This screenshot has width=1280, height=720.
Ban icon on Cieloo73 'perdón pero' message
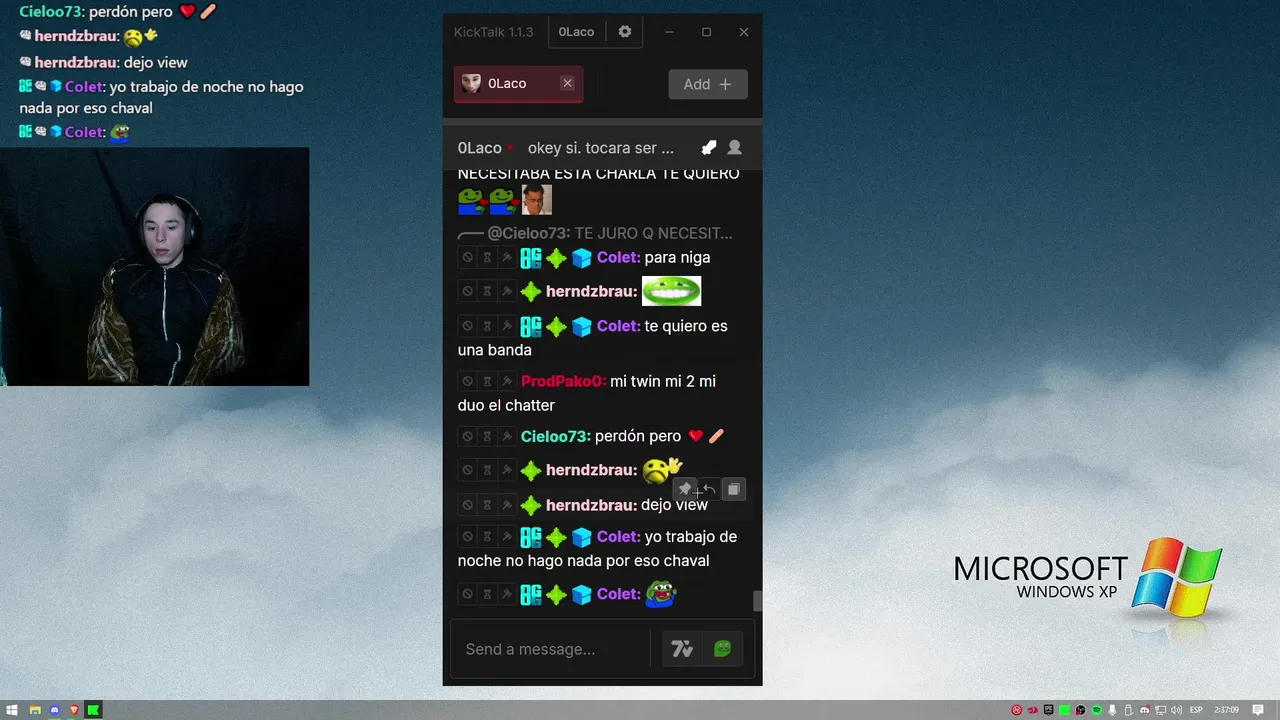click(467, 437)
